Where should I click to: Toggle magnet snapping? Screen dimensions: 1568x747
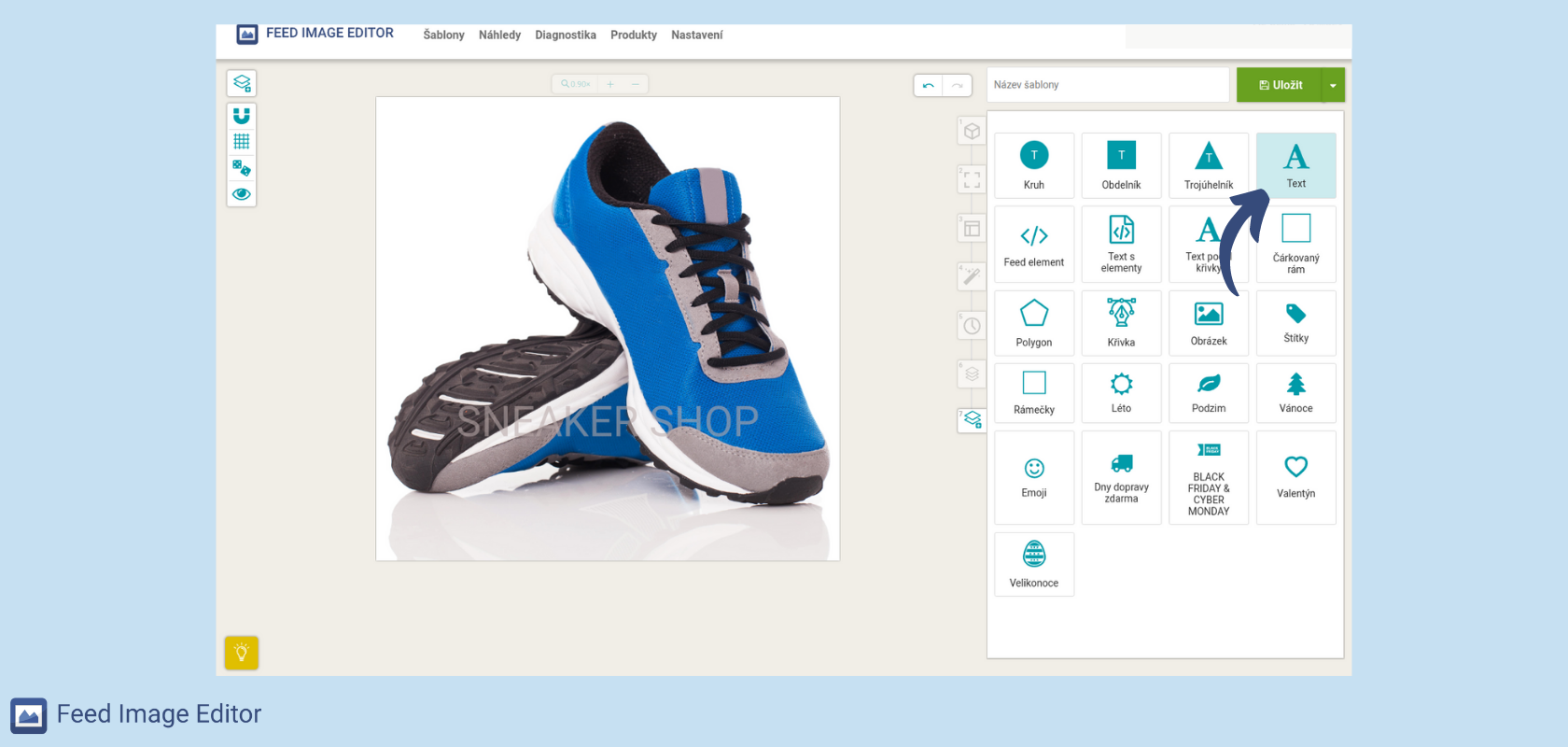click(242, 116)
